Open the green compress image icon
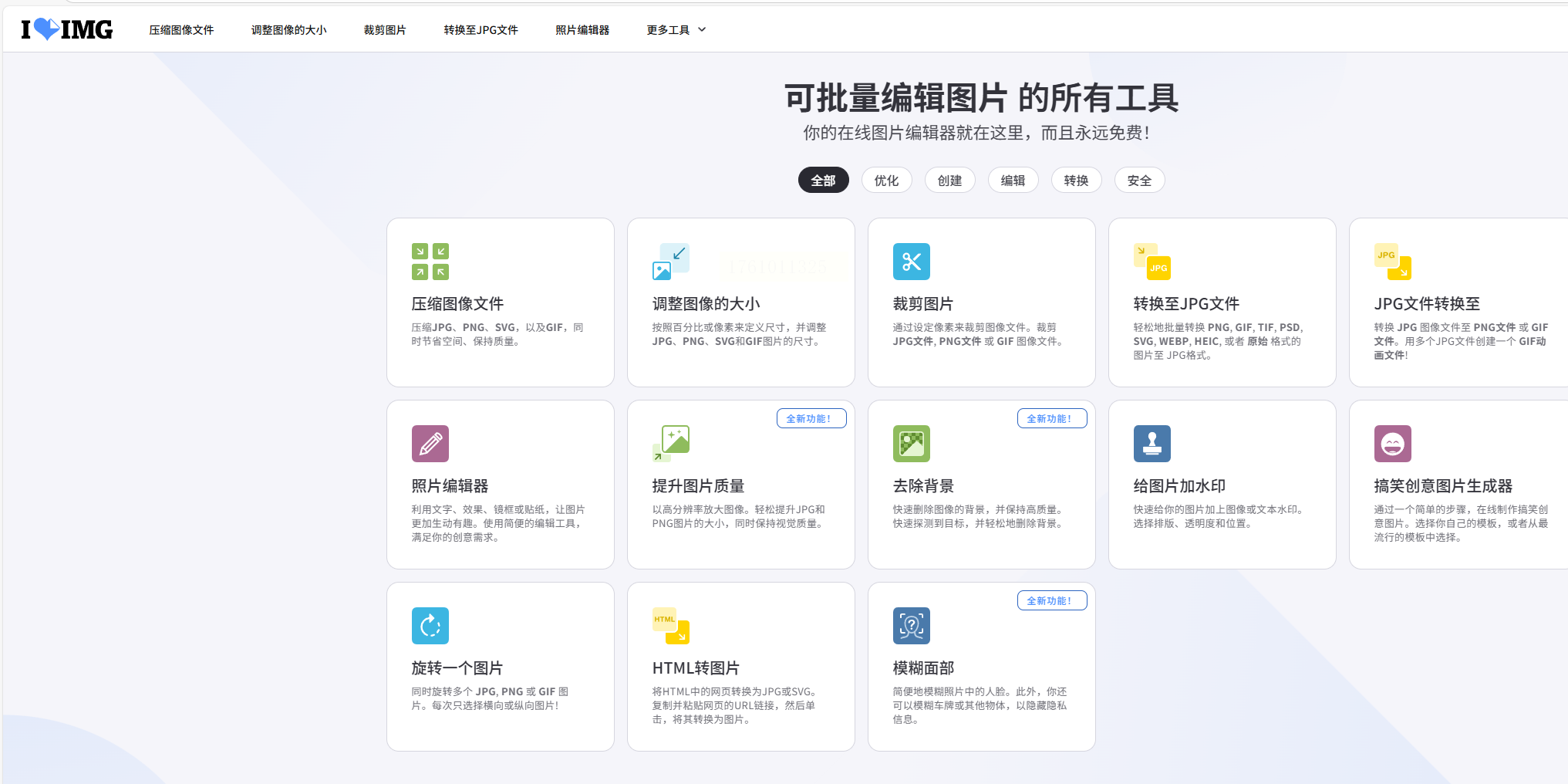Screen dimensions: 1568x784 click(x=430, y=262)
